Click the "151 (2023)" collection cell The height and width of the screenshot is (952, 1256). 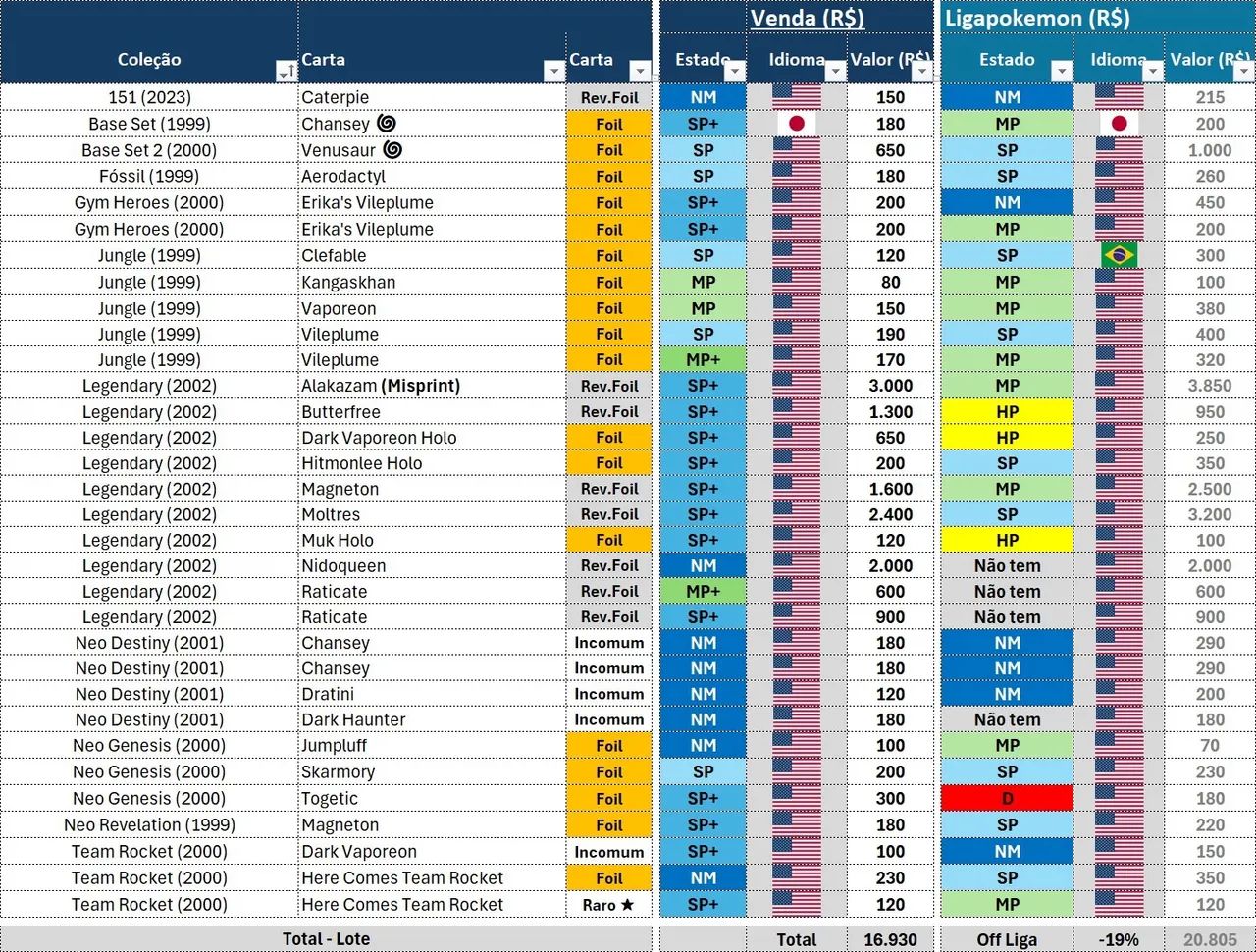[149, 97]
